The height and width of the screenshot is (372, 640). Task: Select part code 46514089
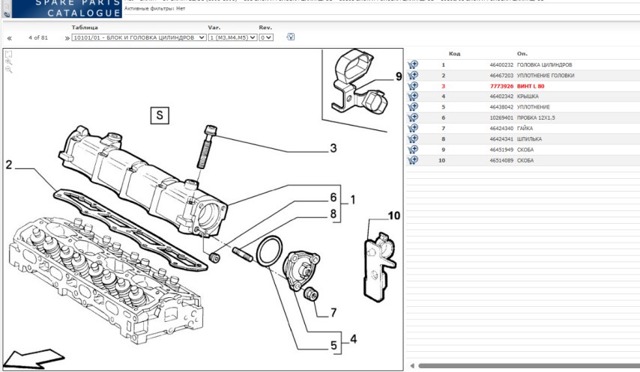pyautogui.click(x=501, y=160)
